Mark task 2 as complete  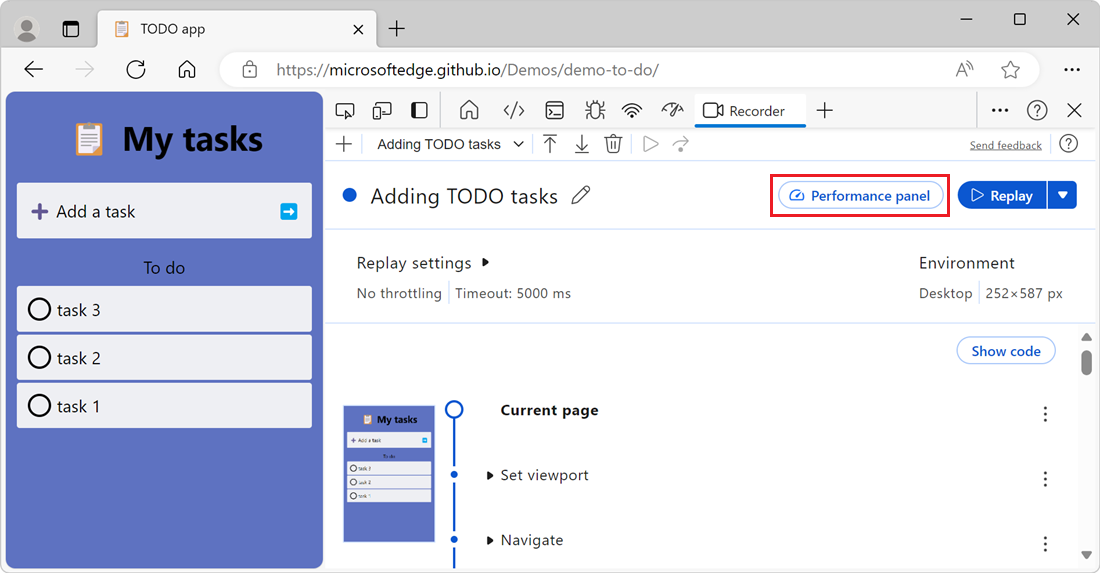(39, 358)
